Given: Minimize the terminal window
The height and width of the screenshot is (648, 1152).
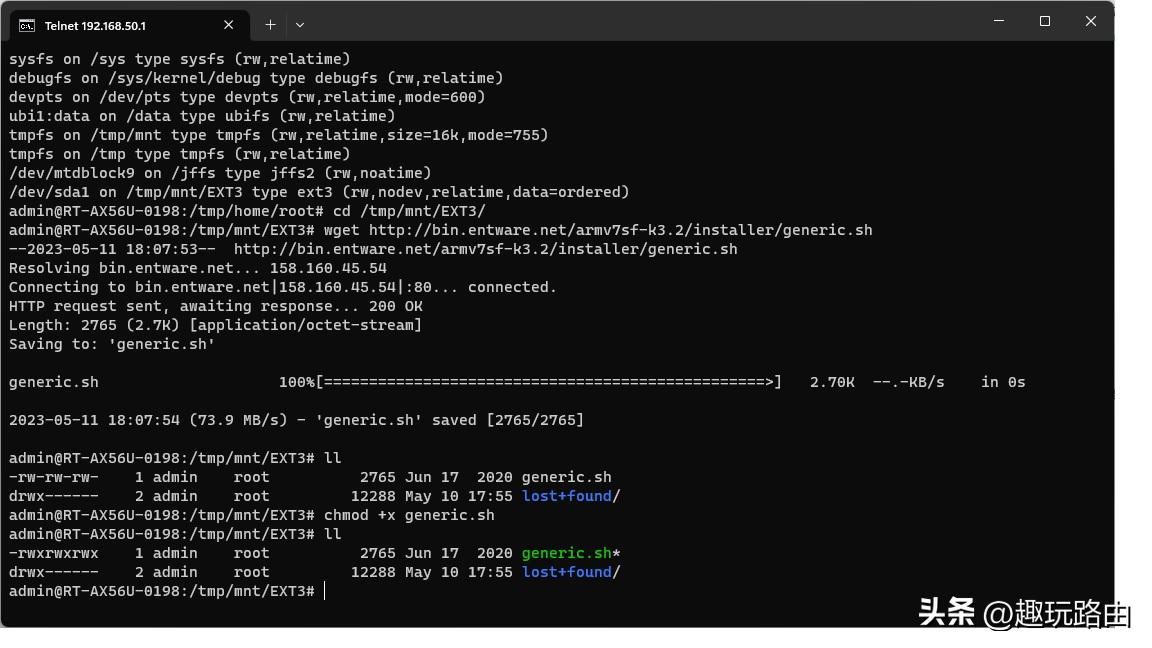Looking at the screenshot, I should coord(999,21).
